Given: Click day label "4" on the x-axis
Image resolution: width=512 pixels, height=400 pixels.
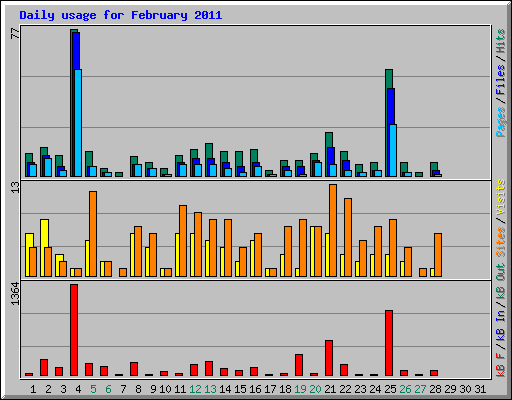Looking at the screenshot, I should coord(78,389).
